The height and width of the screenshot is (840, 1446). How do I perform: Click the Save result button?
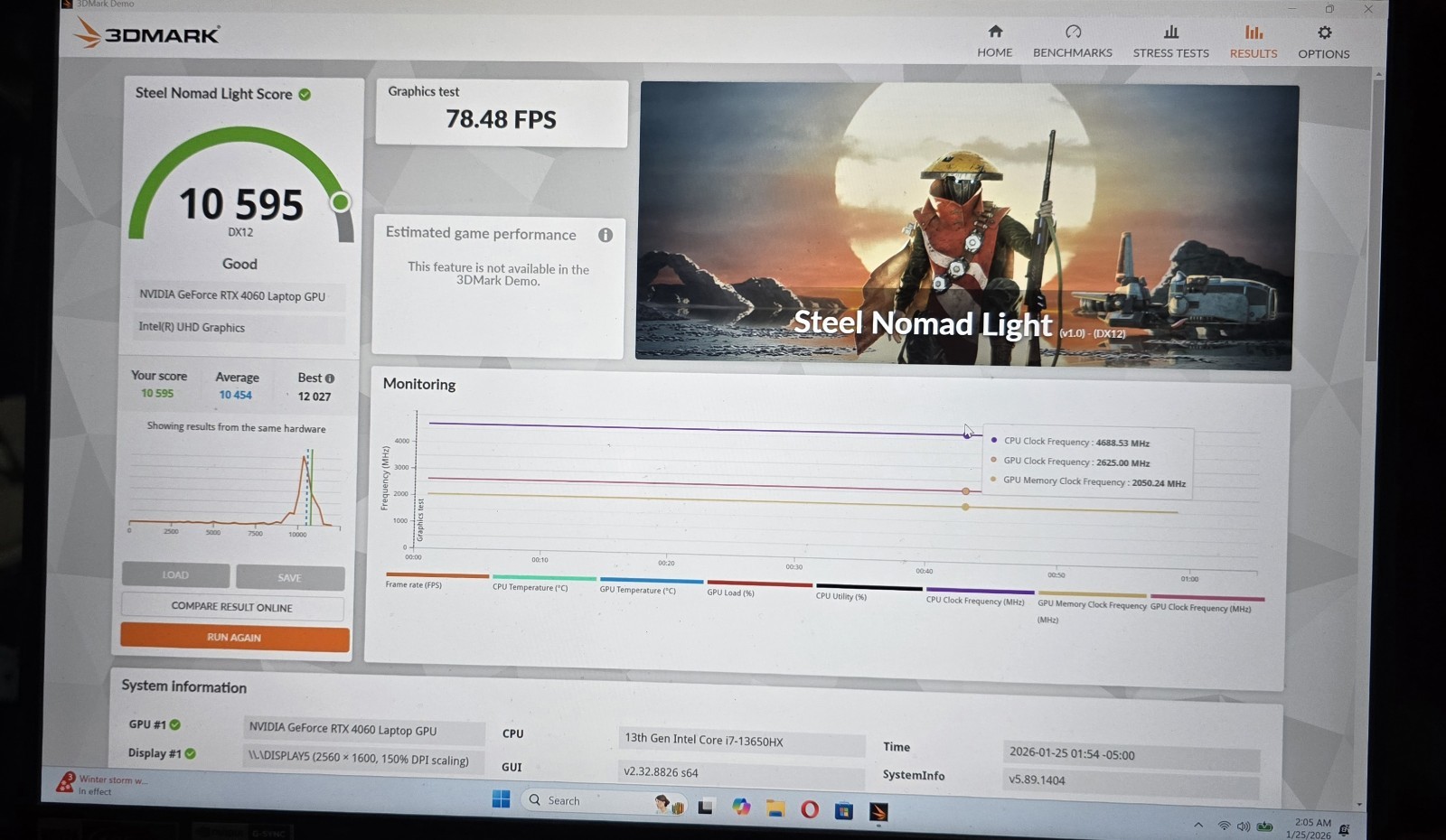click(290, 577)
